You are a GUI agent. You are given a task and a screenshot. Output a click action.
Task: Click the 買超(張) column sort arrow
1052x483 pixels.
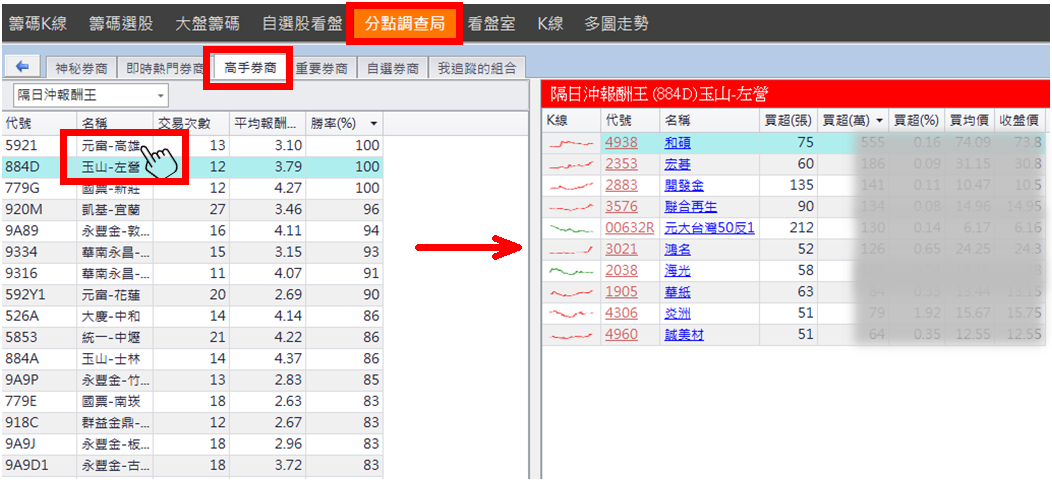point(806,120)
